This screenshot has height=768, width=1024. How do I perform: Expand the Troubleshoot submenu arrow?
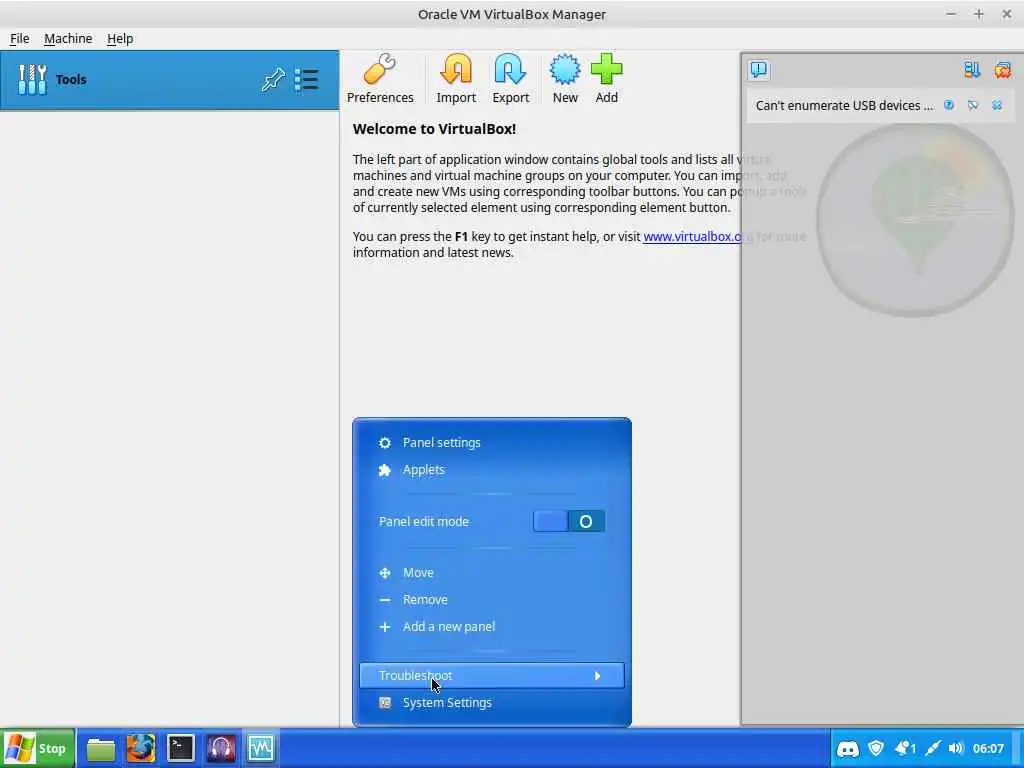tap(597, 676)
